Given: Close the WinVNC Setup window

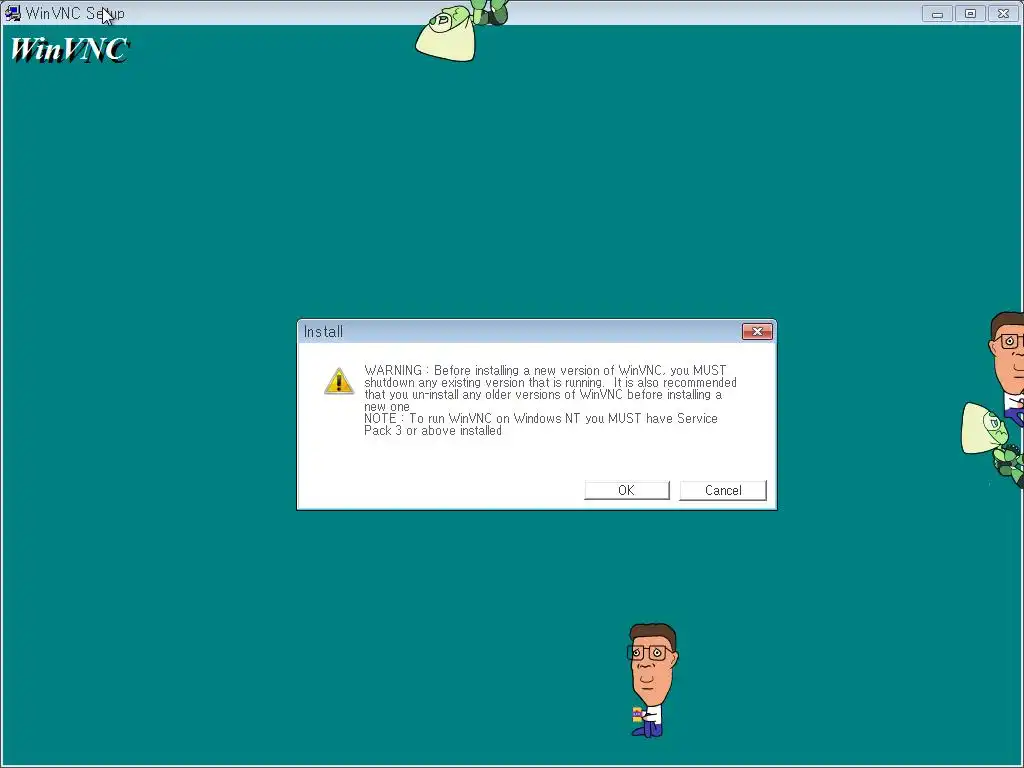Looking at the screenshot, I should pyautogui.click(x=1003, y=13).
